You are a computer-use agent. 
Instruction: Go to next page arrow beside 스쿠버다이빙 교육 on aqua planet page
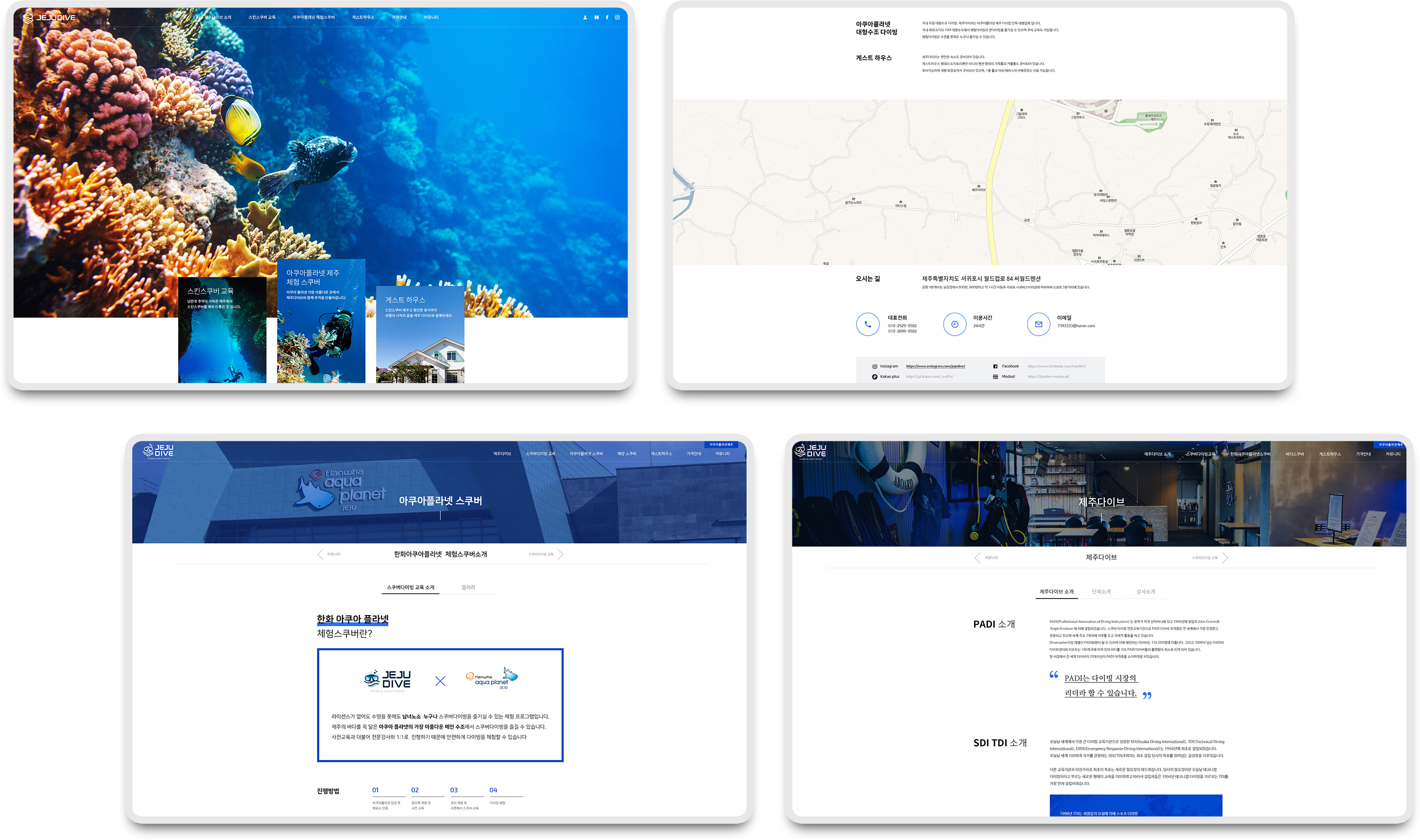560,554
